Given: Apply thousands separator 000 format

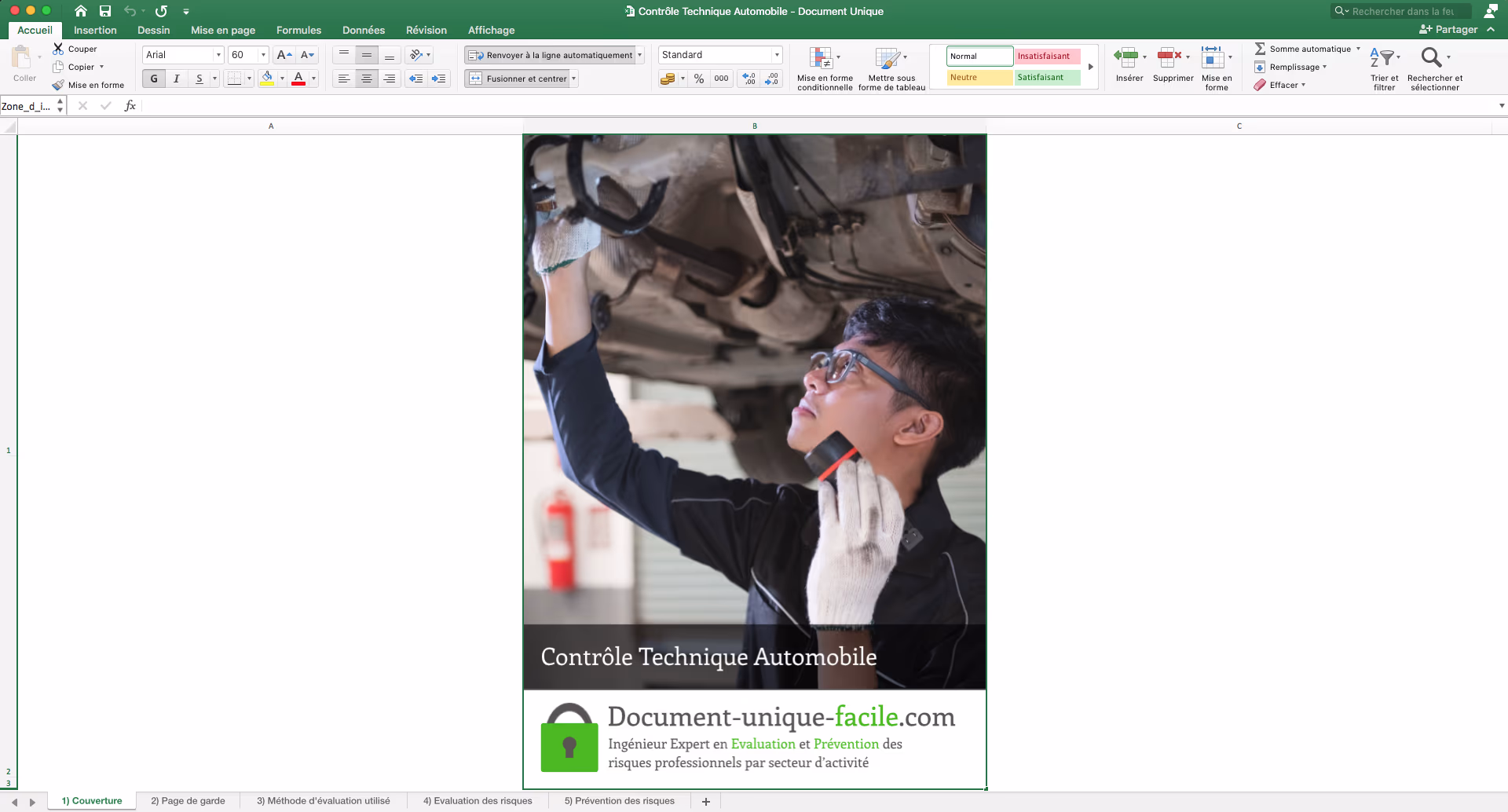Looking at the screenshot, I should coord(721,79).
